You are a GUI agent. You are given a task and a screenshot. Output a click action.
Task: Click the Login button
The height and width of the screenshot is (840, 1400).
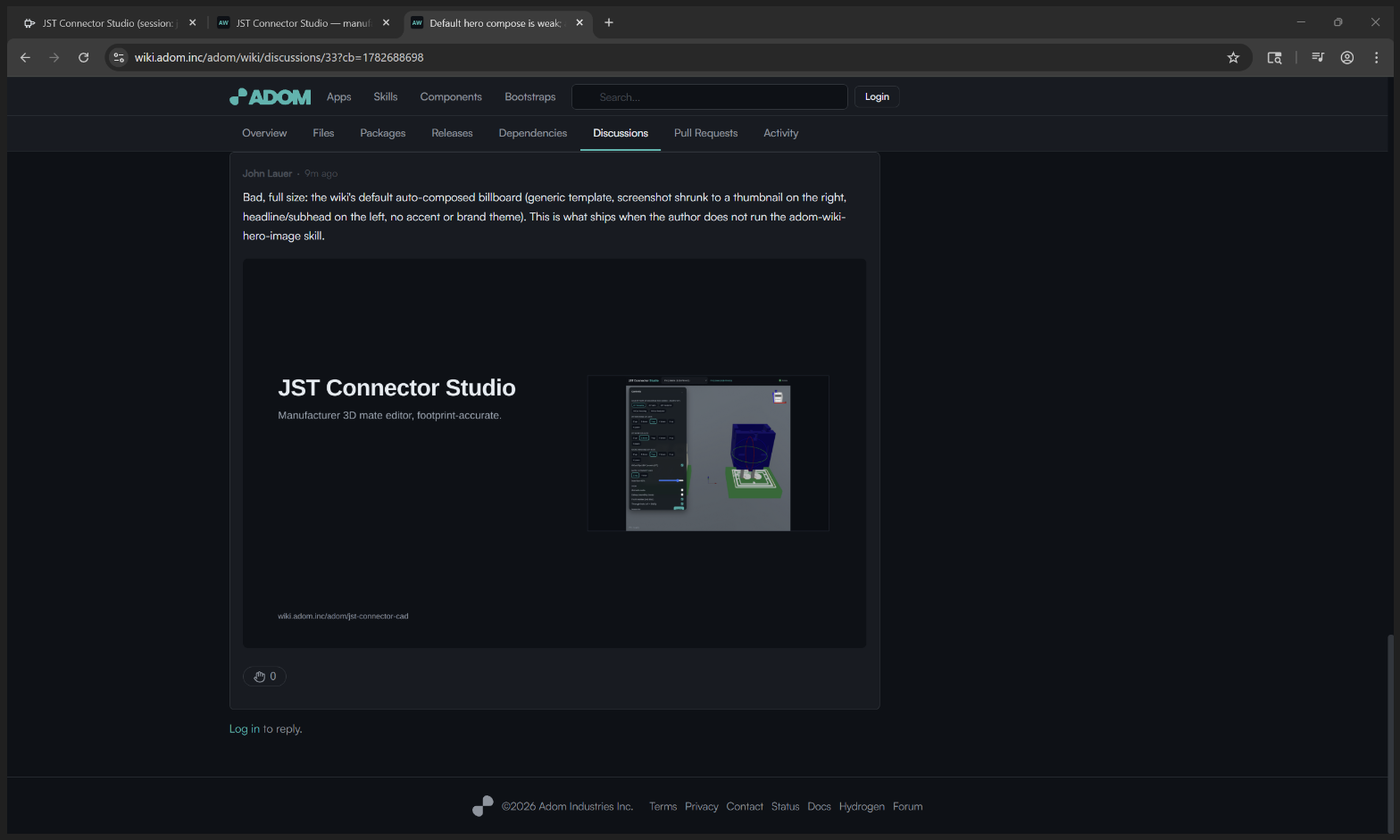tap(877, 97)
